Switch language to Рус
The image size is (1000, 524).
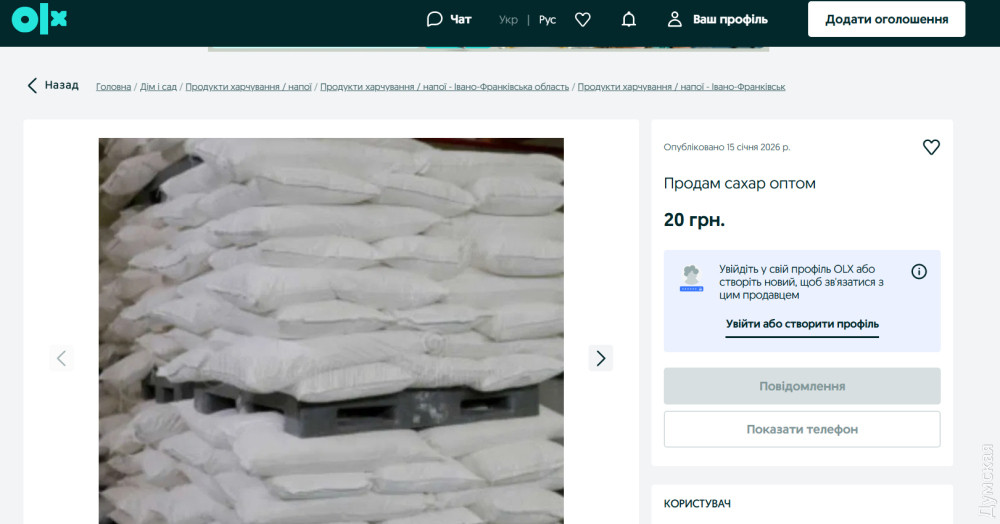547,19
